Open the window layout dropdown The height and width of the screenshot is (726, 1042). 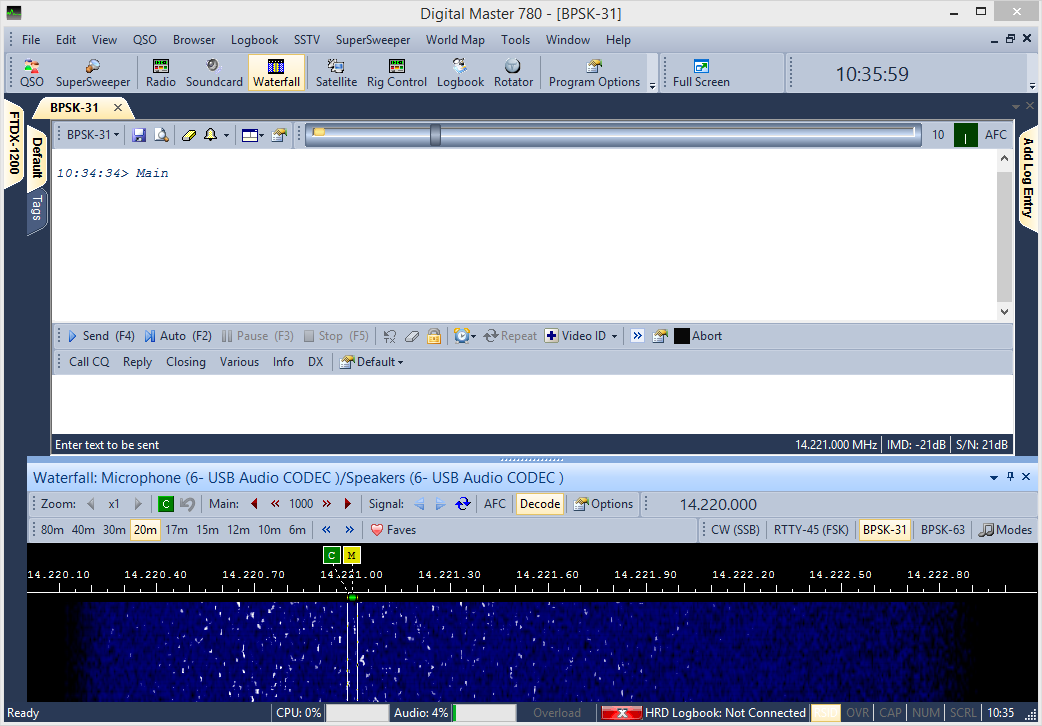252,135
